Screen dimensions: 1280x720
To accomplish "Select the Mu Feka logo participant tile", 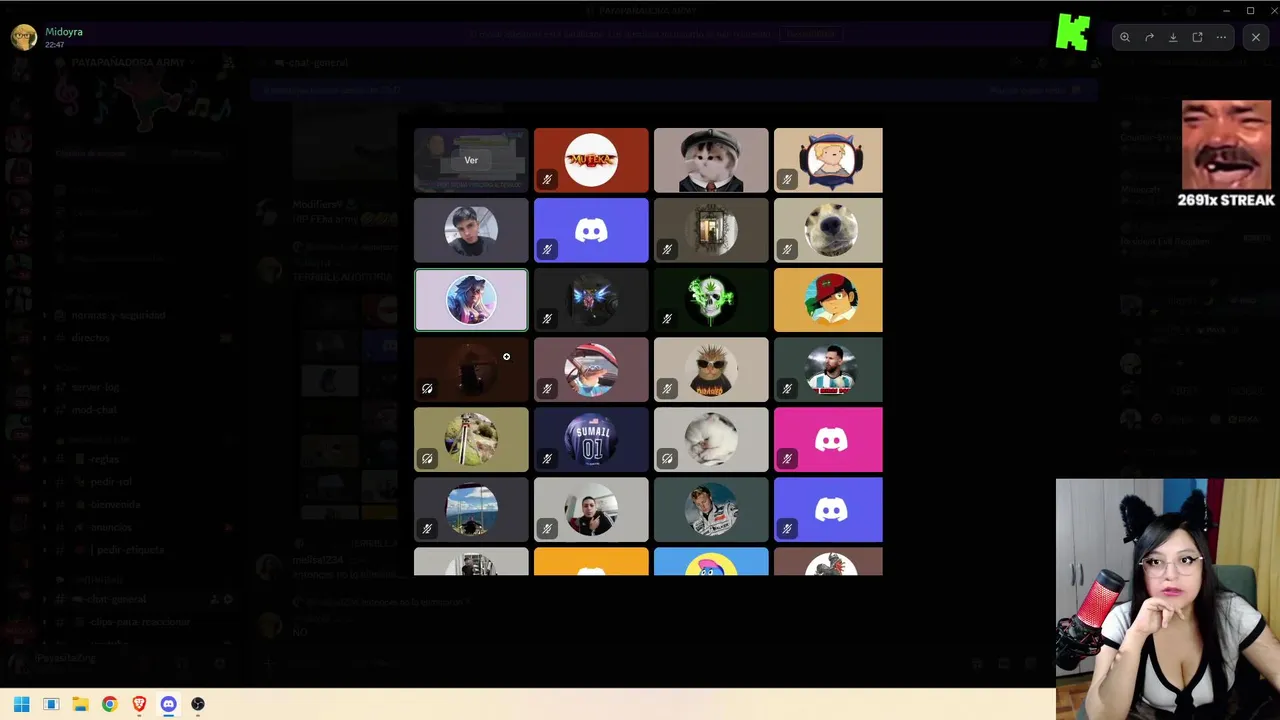I will (x=591, y=160).
